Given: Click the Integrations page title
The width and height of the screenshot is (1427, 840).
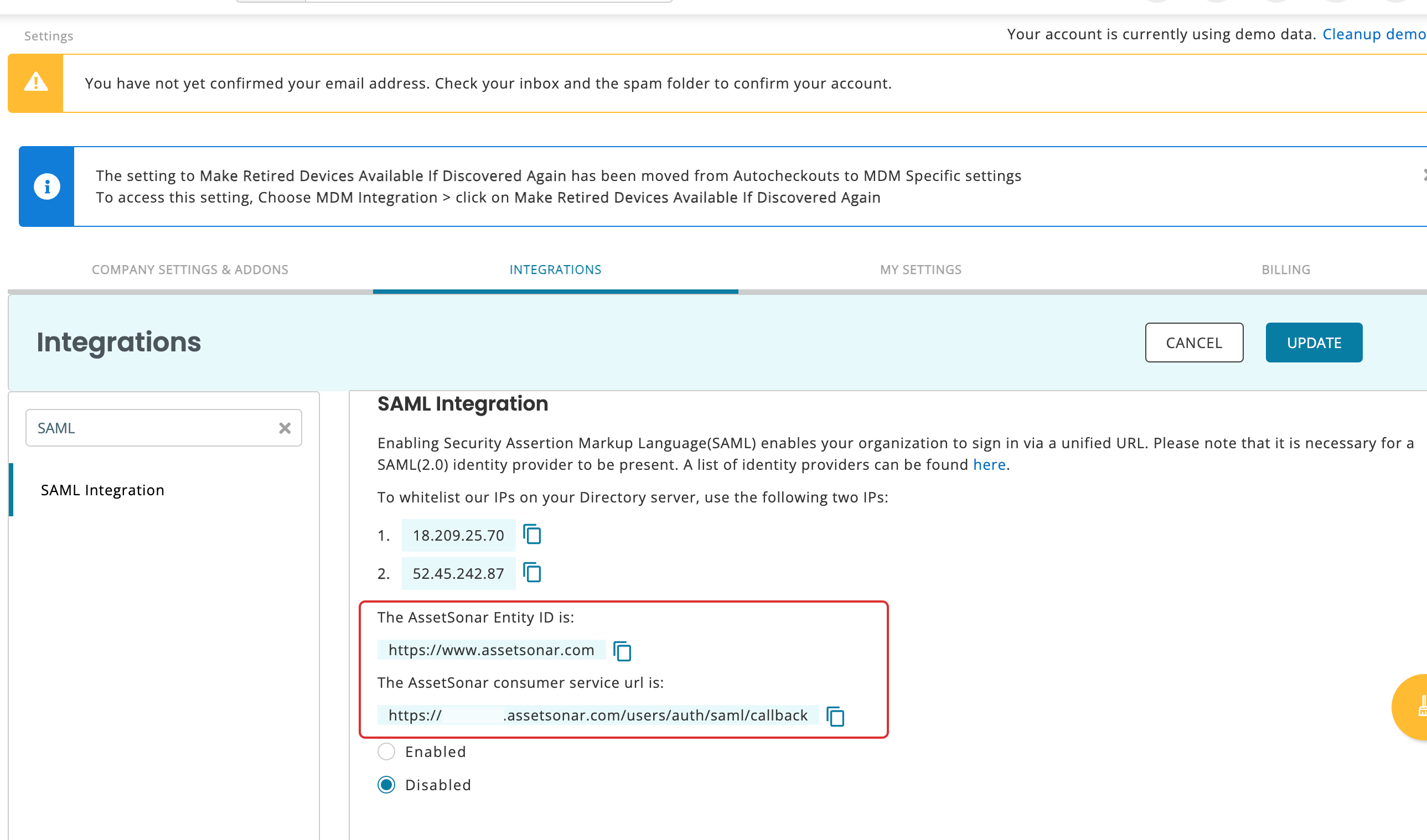Looking at the screenshot, I should point(119,342).
